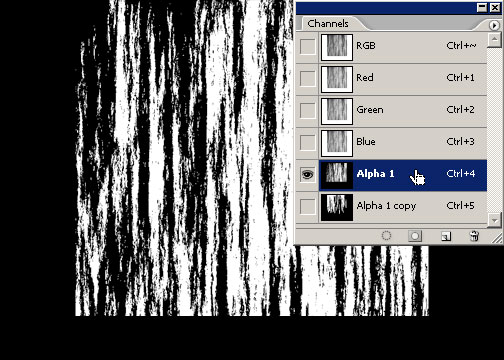Create new channel icon

point(446,236)
